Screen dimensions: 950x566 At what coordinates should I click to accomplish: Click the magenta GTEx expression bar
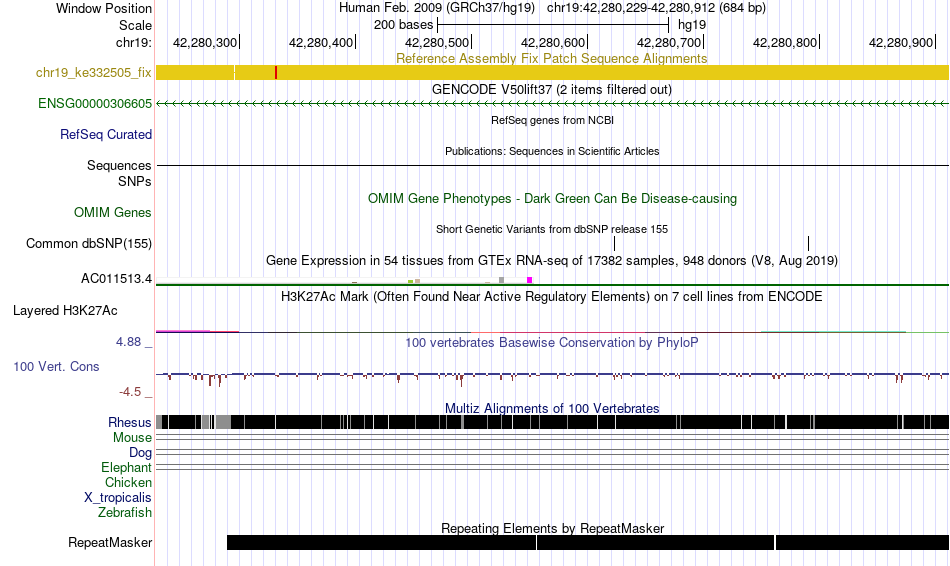click(x=530, y=280)
